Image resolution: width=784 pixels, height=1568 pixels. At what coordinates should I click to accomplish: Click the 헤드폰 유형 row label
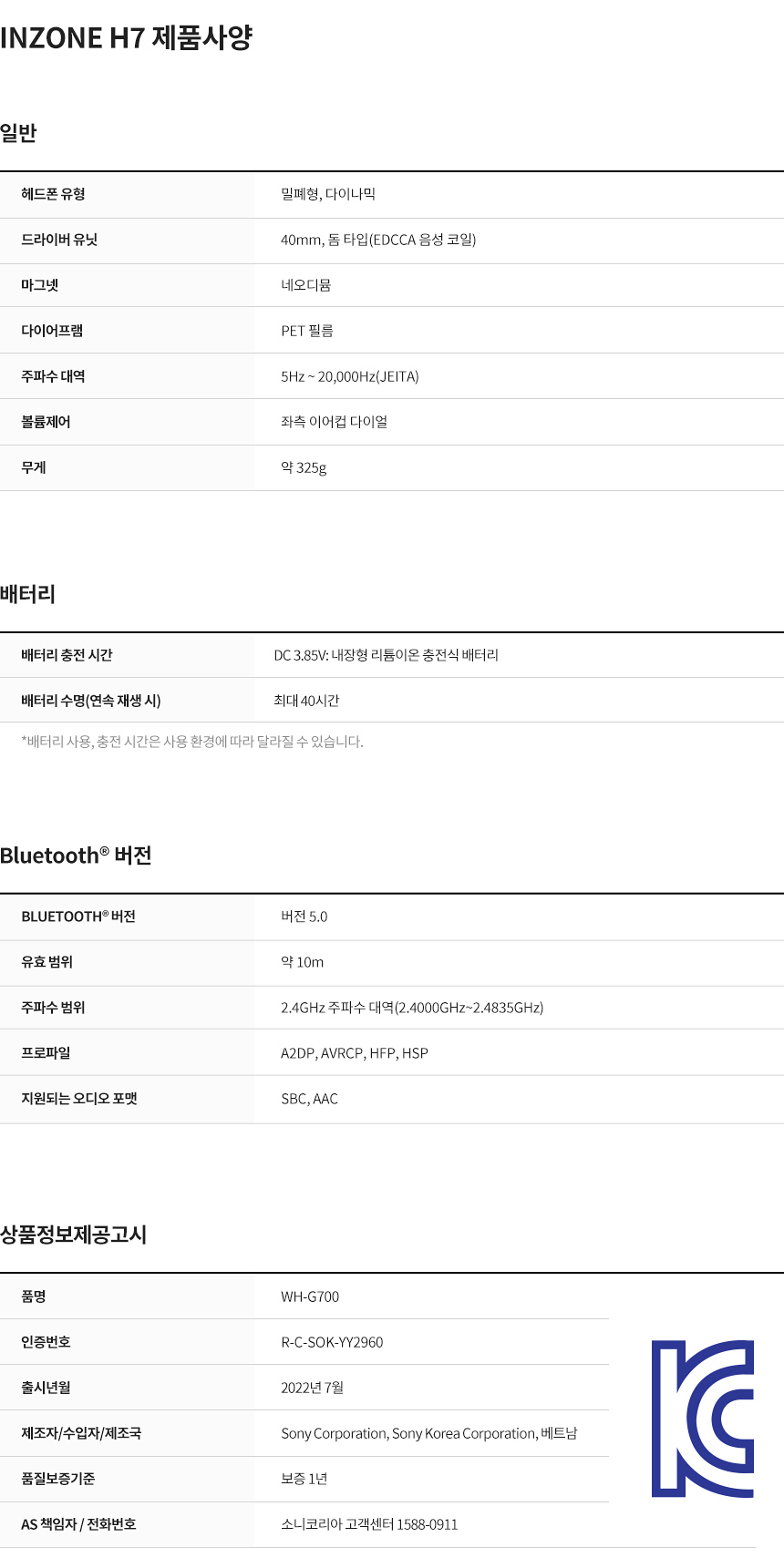tap(53, 194)
